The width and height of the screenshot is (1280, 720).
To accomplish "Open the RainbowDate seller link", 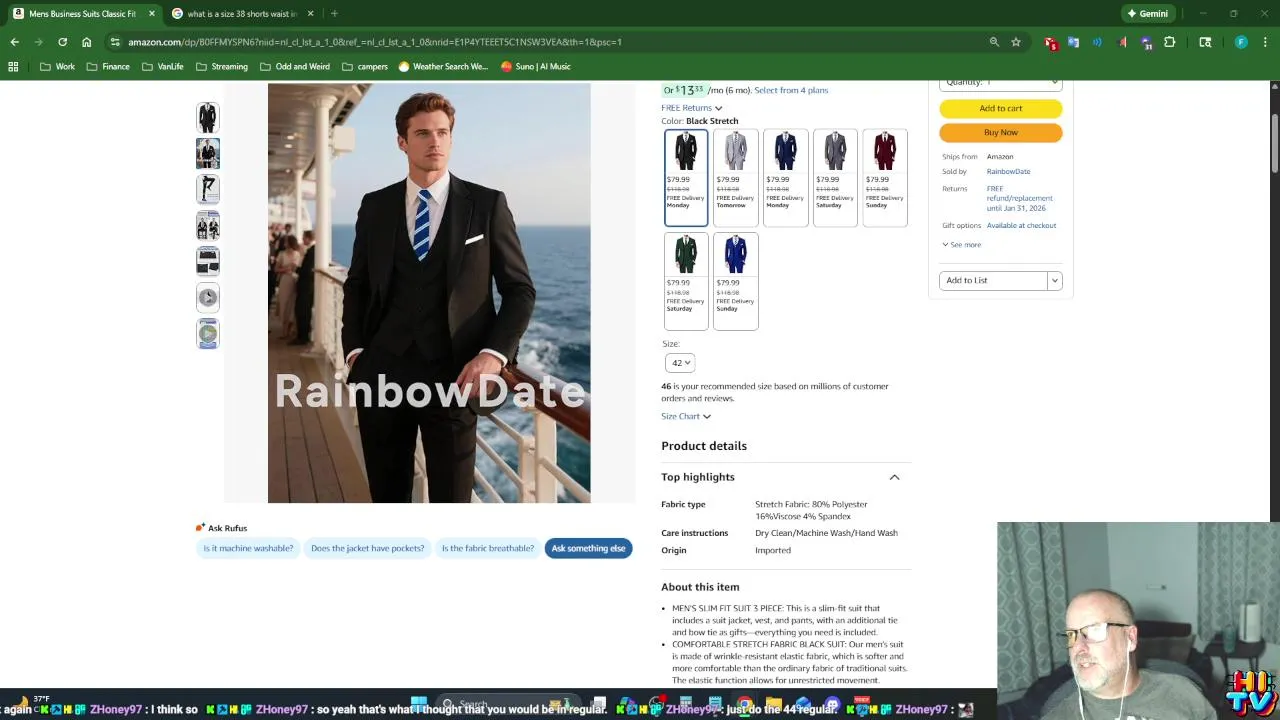I will [x=1008, y=171].
